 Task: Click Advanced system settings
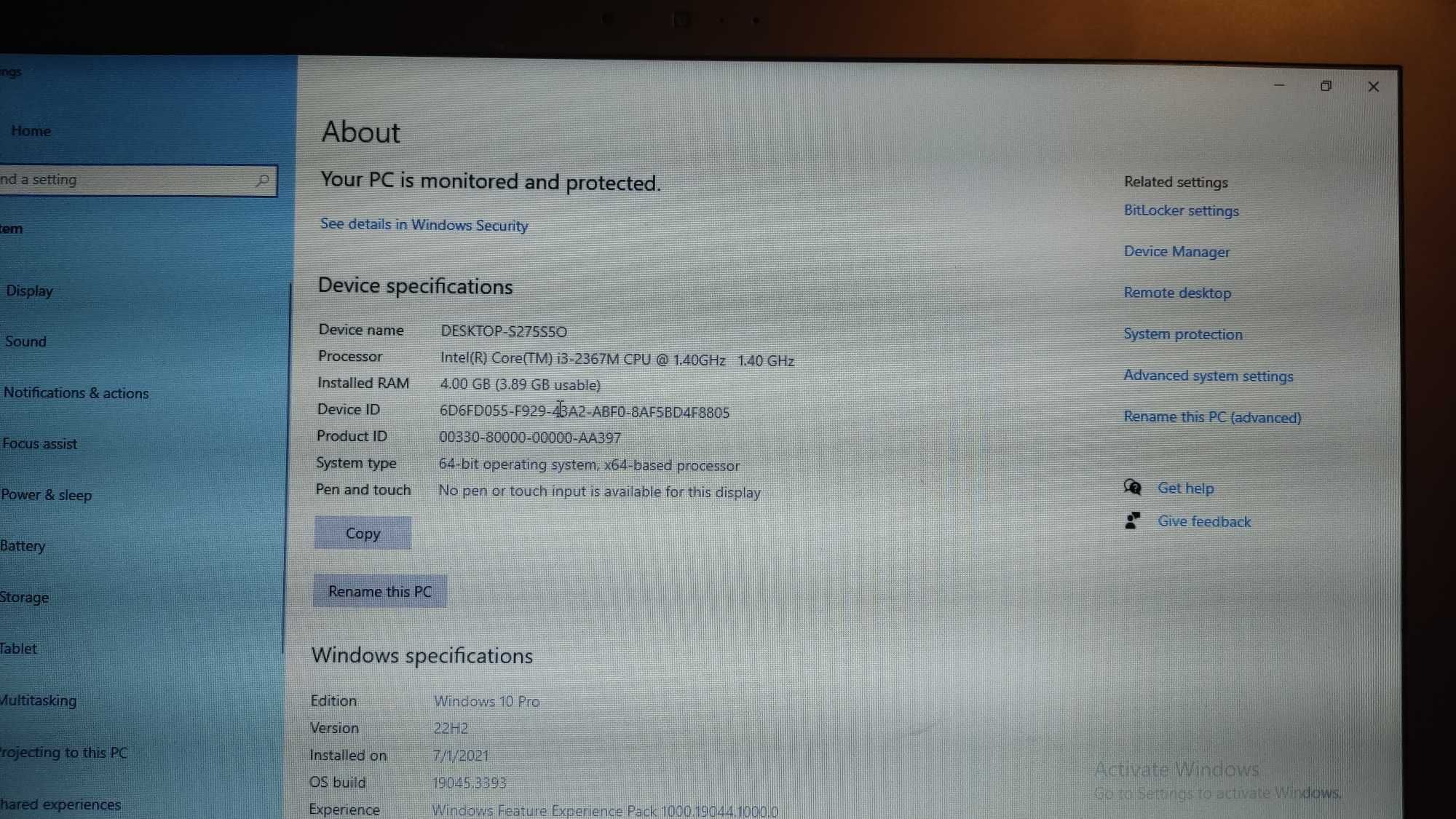click(1208, 375)
